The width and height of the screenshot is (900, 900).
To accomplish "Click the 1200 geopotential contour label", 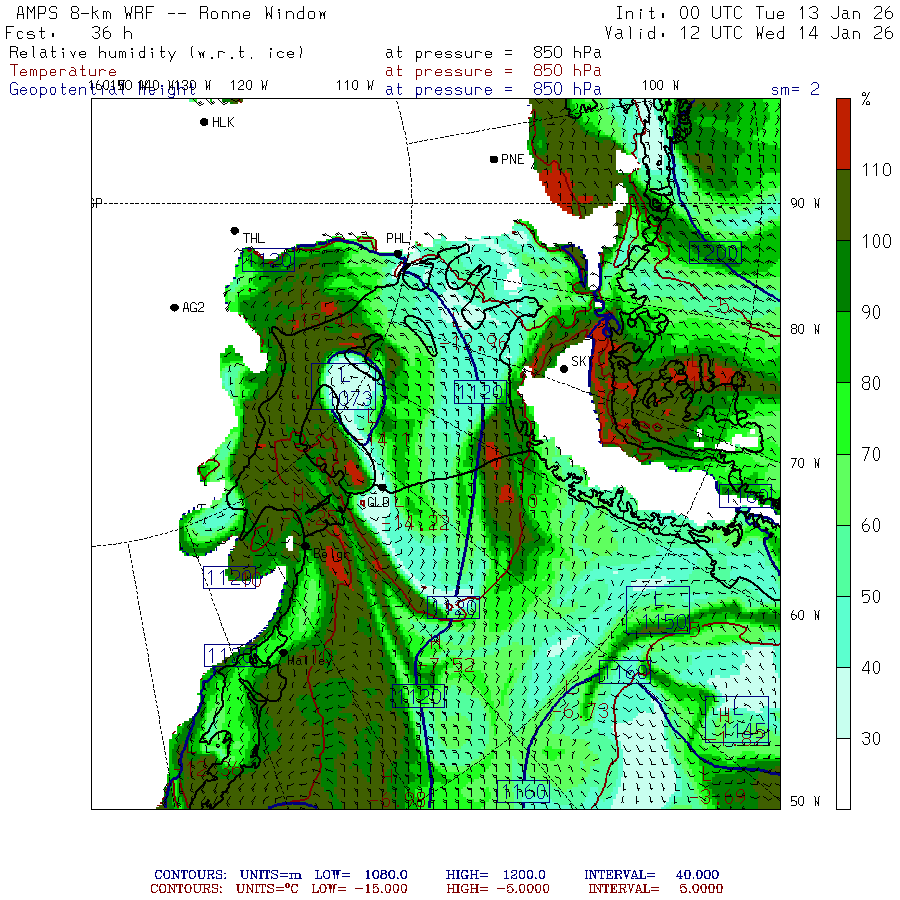I will [714, 253].
